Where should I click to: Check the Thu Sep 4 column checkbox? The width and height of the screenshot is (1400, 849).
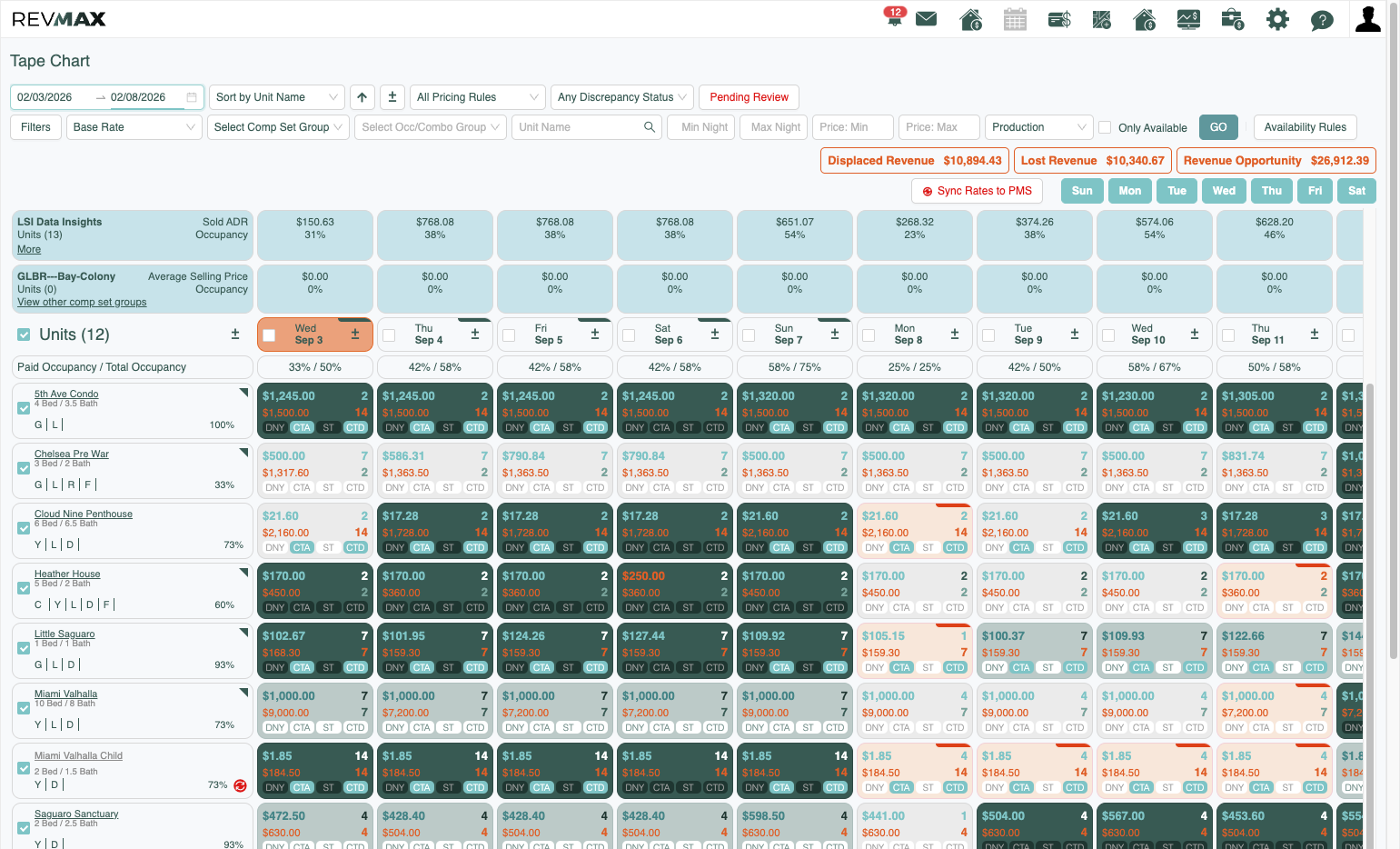pos(389,335)
